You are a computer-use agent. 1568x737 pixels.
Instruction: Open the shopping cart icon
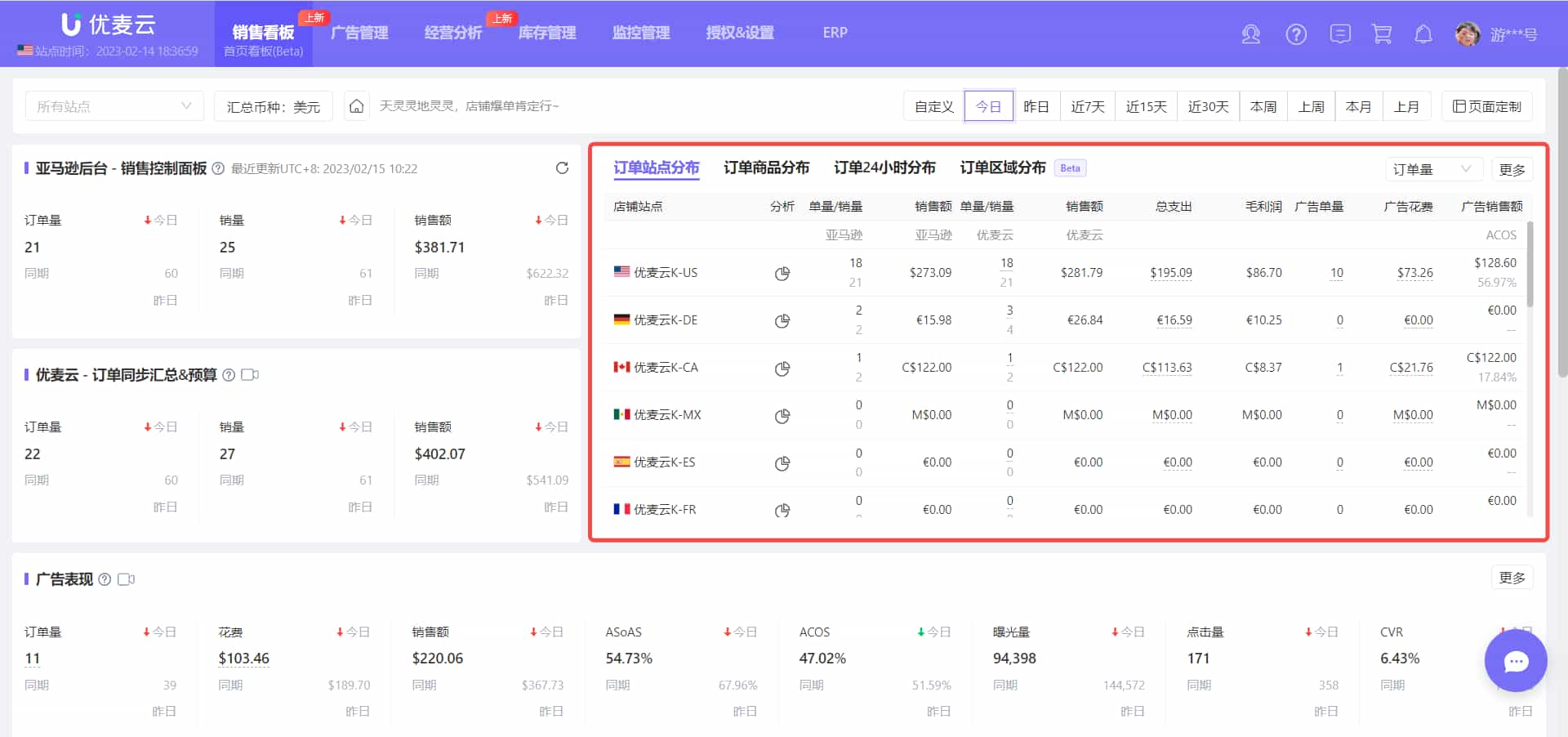pyautogui.click(x=1382, y=33)
